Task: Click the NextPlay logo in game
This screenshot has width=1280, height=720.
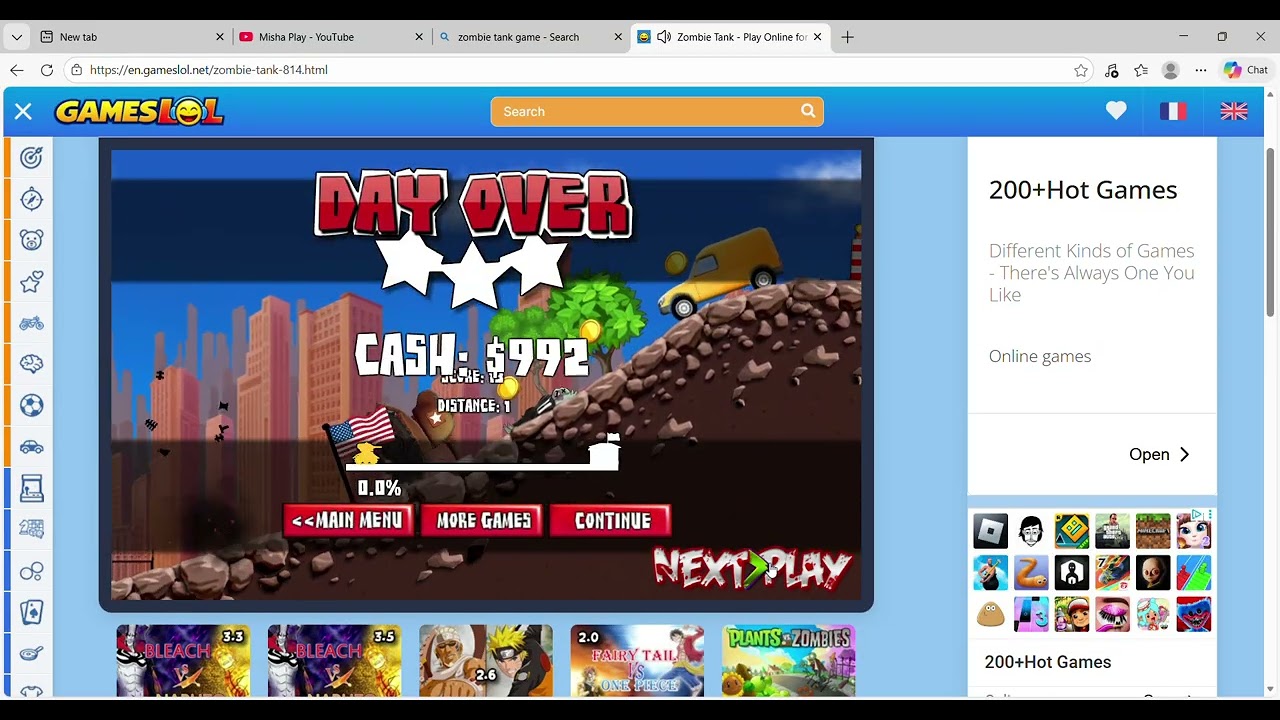Action: [752, 568]
